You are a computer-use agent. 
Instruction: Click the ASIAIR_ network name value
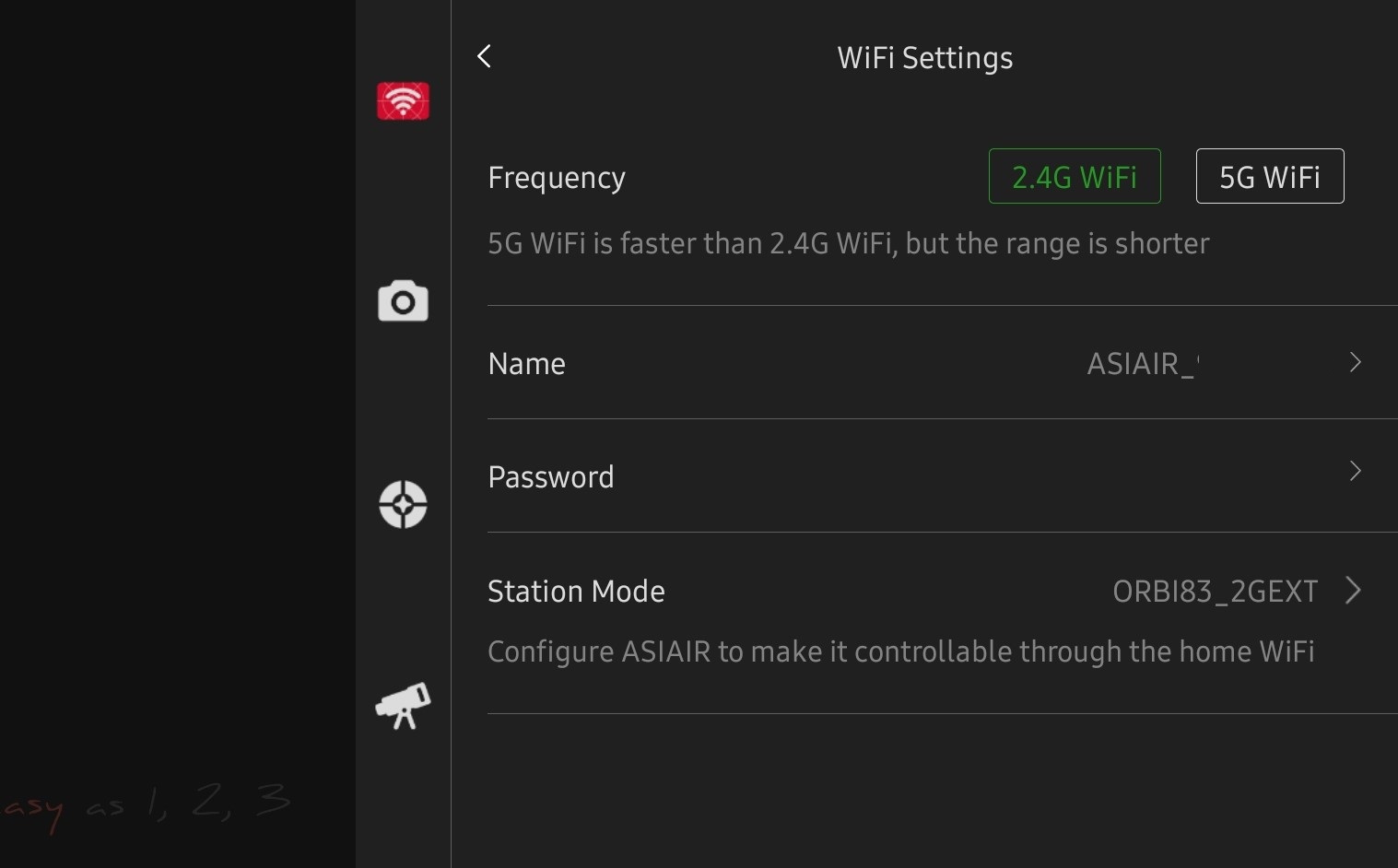[x=1142, y=364]
